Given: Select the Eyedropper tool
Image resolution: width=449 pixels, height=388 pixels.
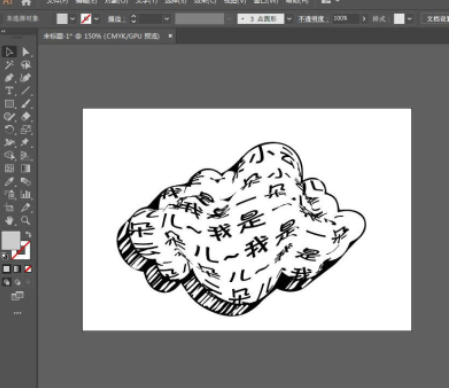Looking at the screenshot, I should [9, 182].
